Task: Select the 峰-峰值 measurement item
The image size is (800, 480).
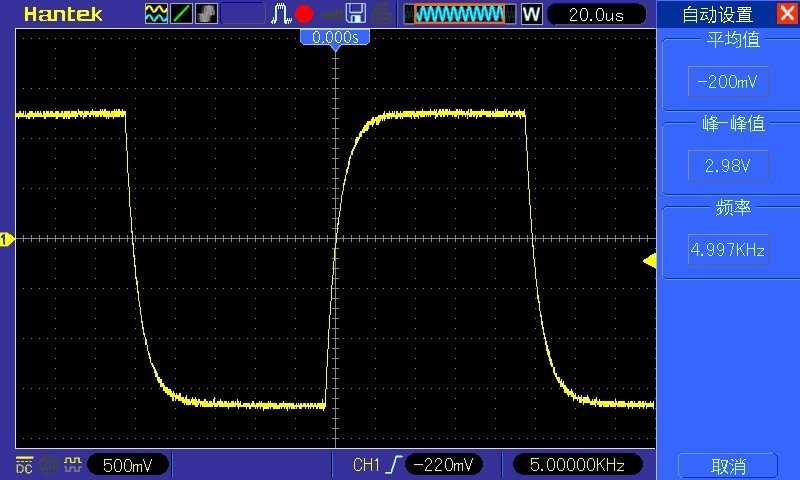Action: point(728,166)
